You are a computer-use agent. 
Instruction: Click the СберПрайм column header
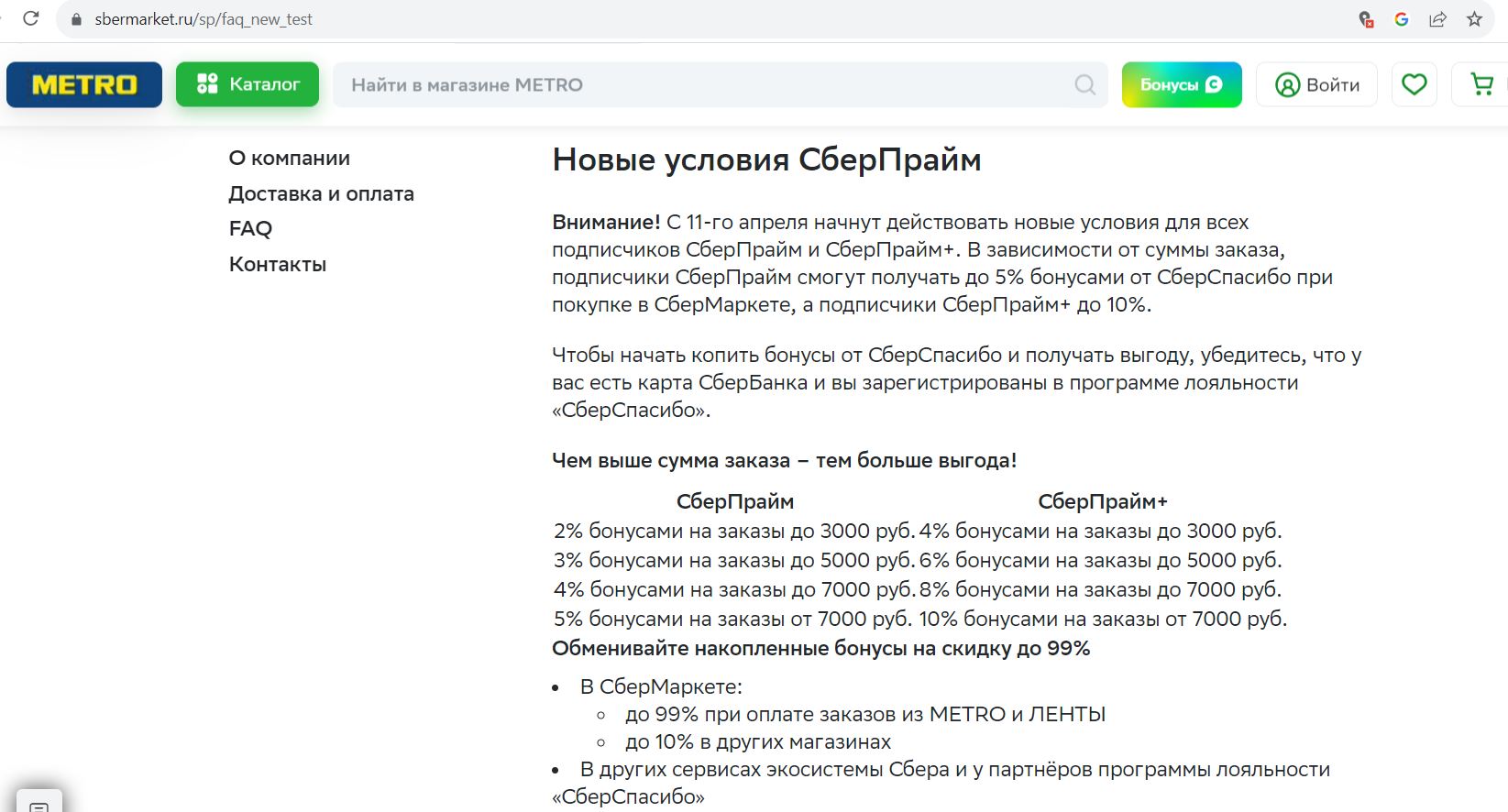pyautogui.click(x=735, y=501)
